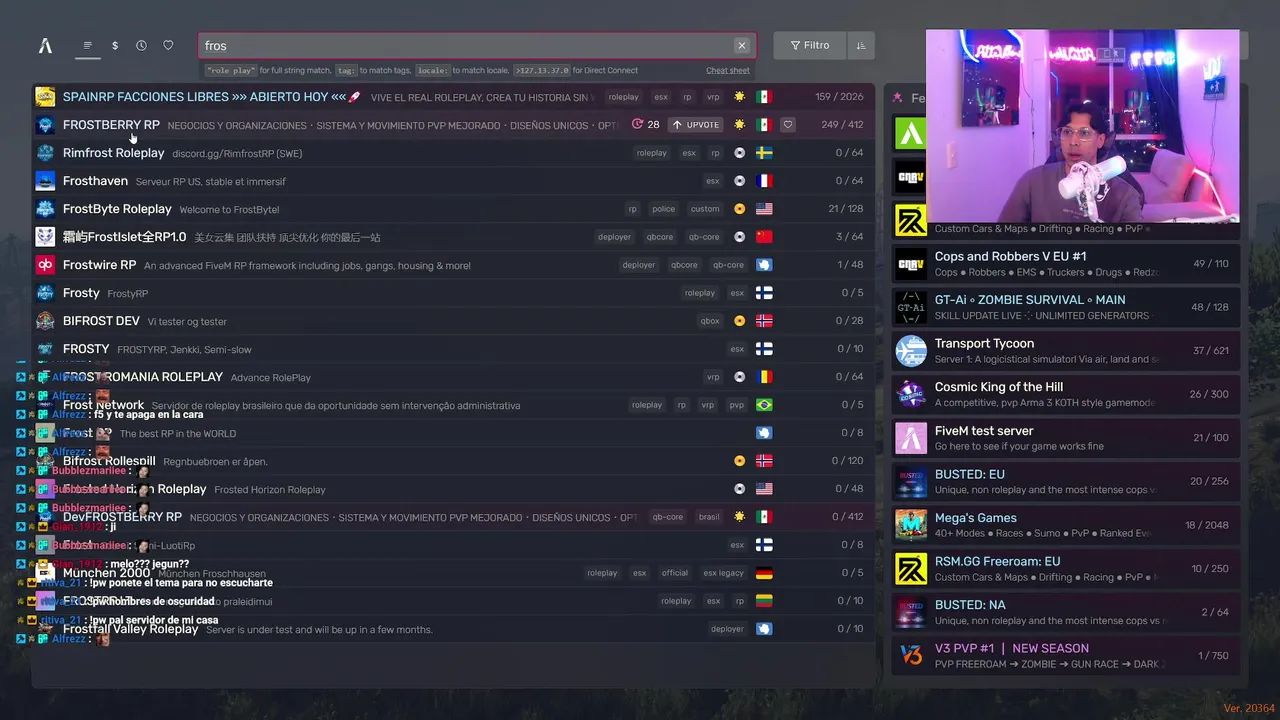Open the FiveM logo home icon
The image size is (1280, 720).
tap(45, 45)
